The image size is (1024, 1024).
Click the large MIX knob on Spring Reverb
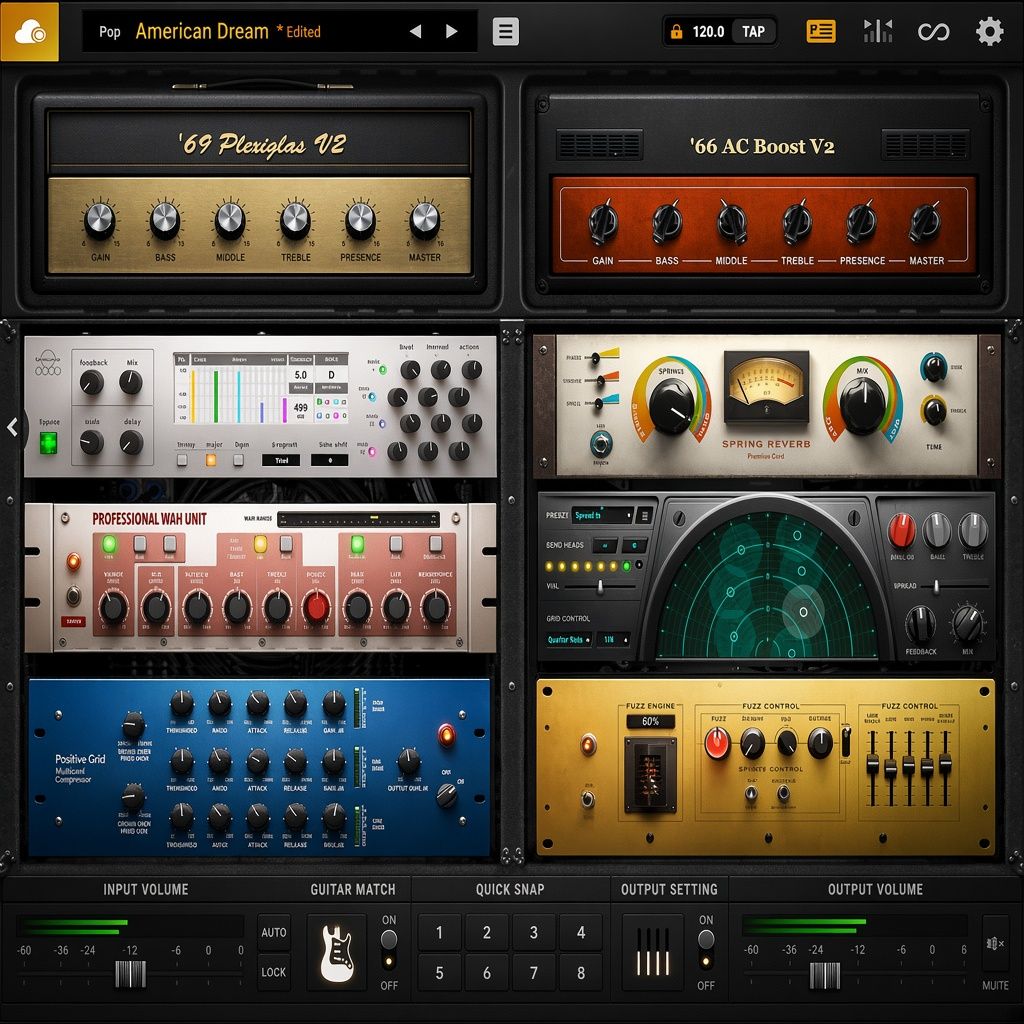863,404
